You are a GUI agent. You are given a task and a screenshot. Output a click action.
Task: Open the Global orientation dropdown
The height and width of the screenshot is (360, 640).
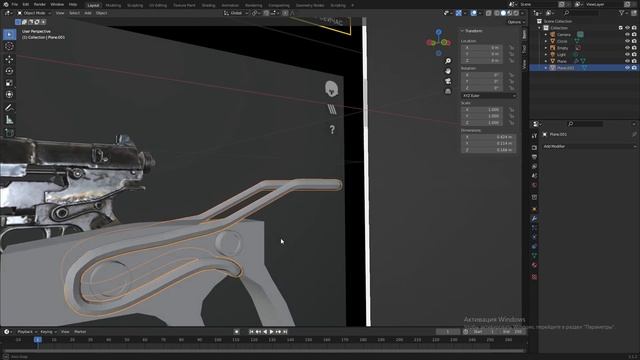pos(236,13)
